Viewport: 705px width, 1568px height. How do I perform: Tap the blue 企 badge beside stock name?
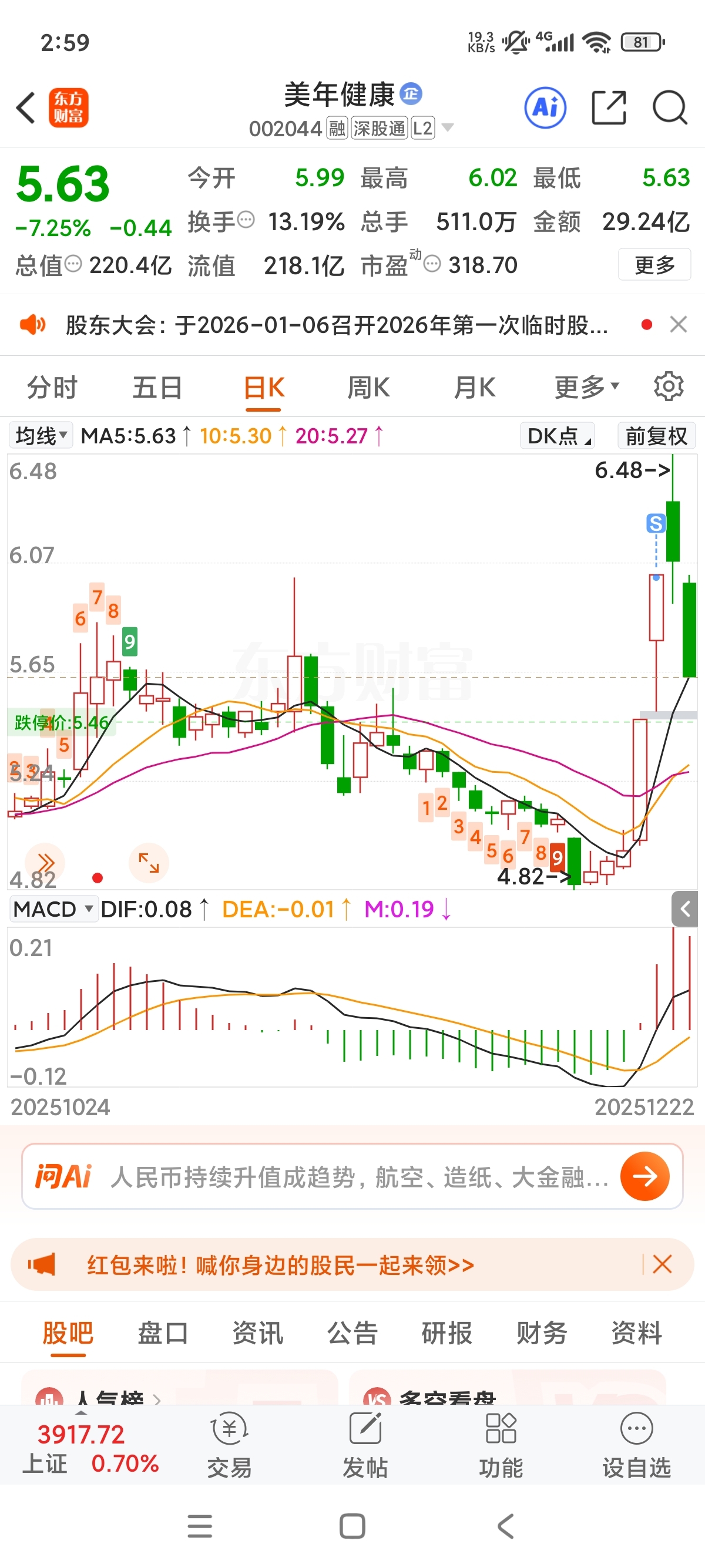click(411, 93)
